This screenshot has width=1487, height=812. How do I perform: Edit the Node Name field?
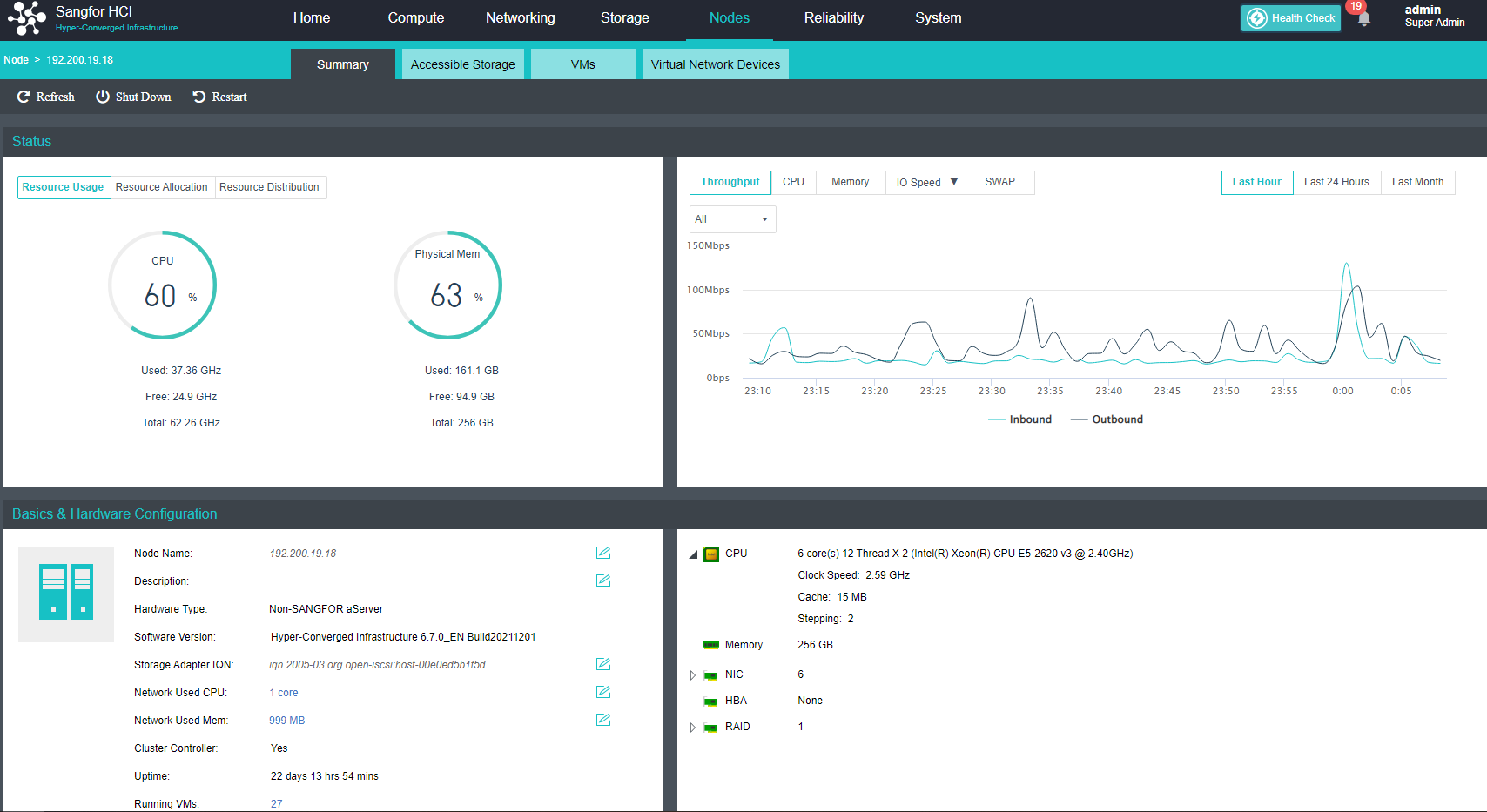pyautogui.click(x=602, y=553)
